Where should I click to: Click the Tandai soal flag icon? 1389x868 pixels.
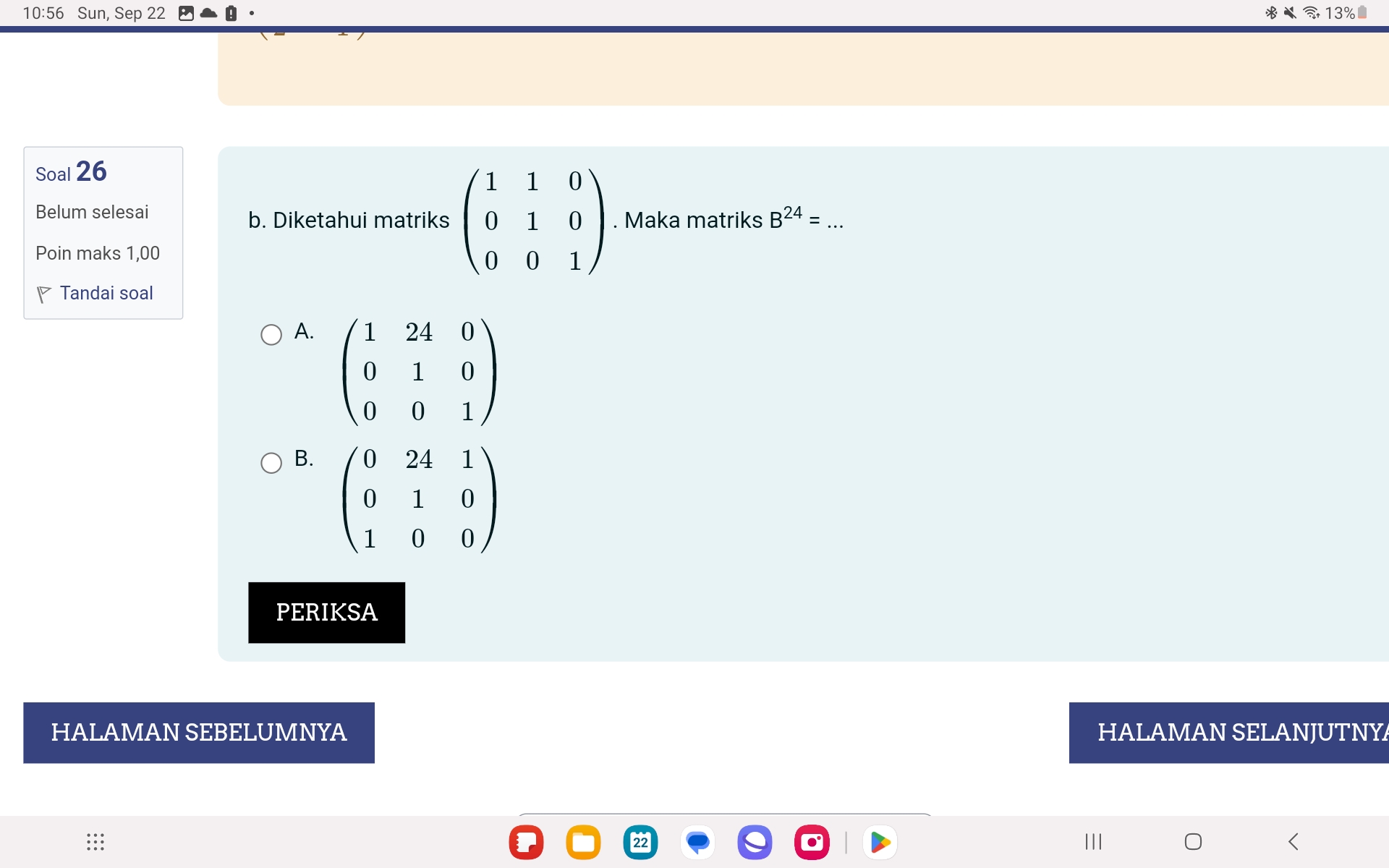point(43,294)
